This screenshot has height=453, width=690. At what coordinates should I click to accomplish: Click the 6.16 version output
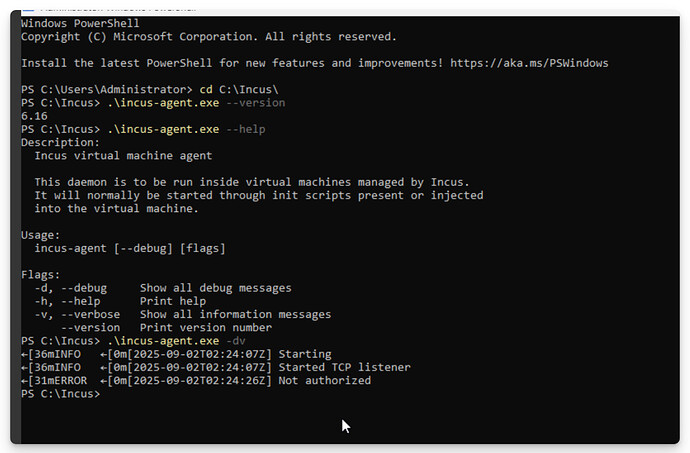(34, 116)
